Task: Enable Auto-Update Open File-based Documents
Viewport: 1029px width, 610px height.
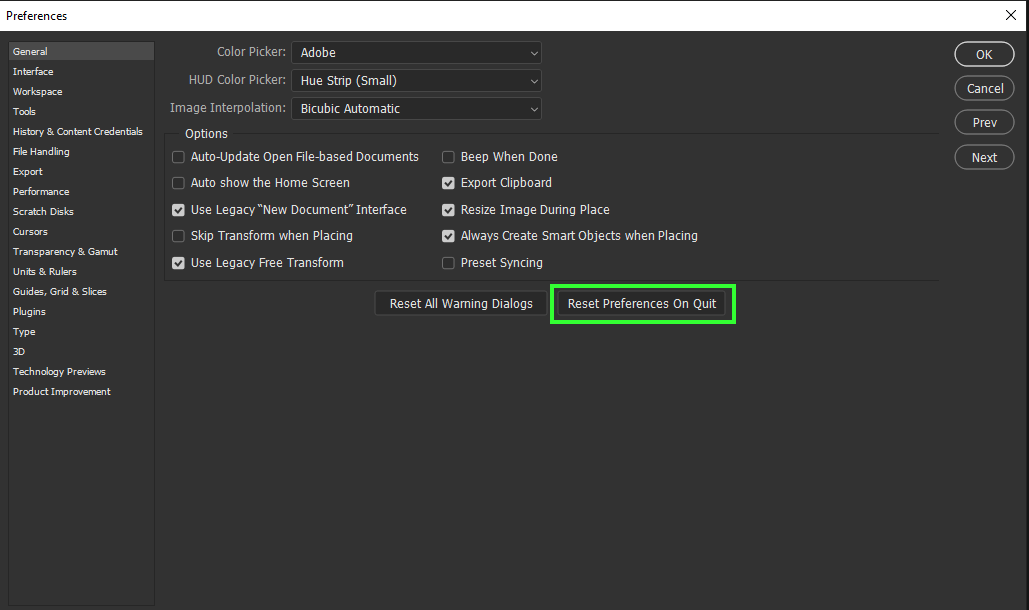Action: coord(178,157)
